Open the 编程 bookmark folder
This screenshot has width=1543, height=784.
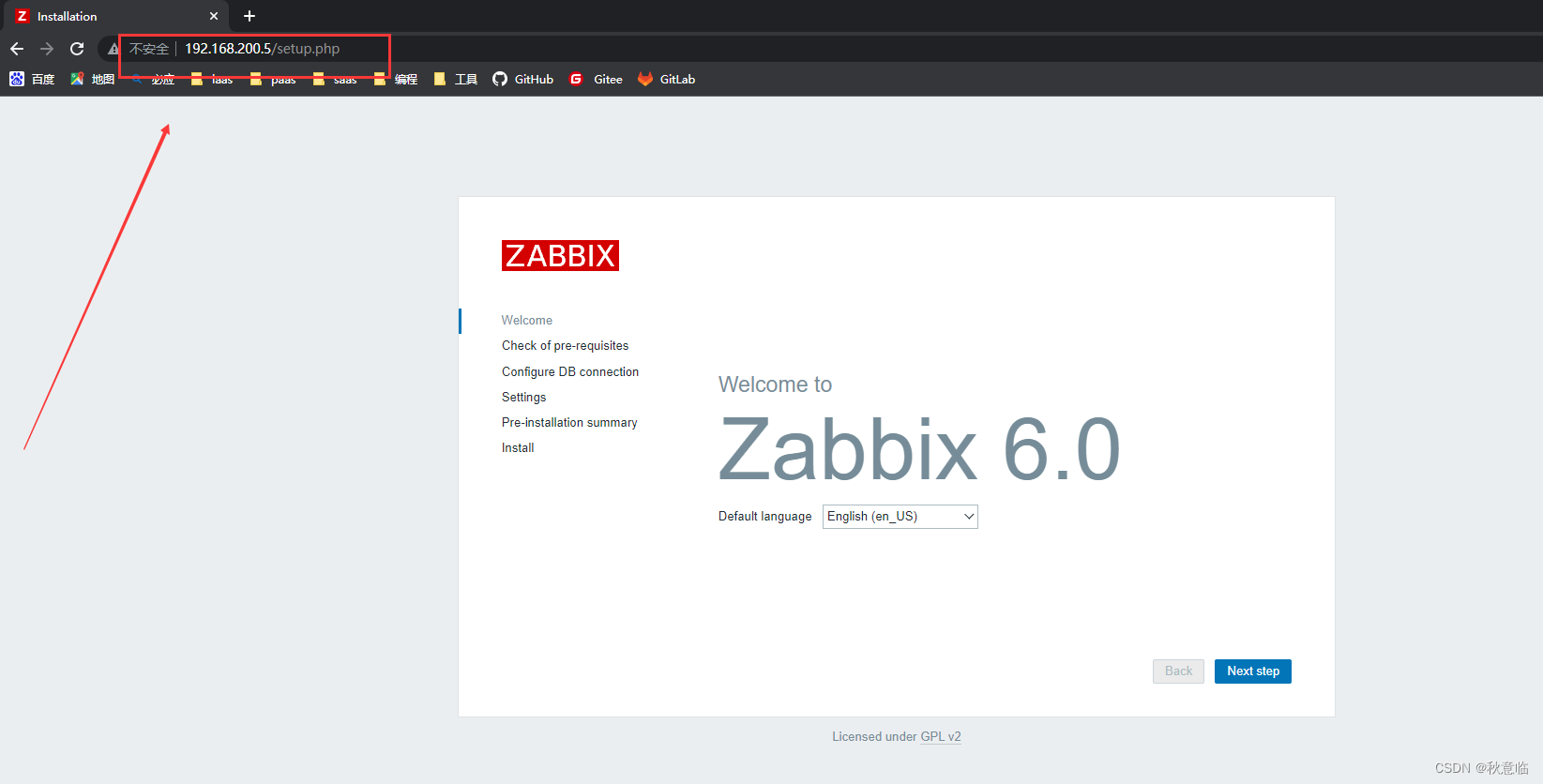coord(395,79)
